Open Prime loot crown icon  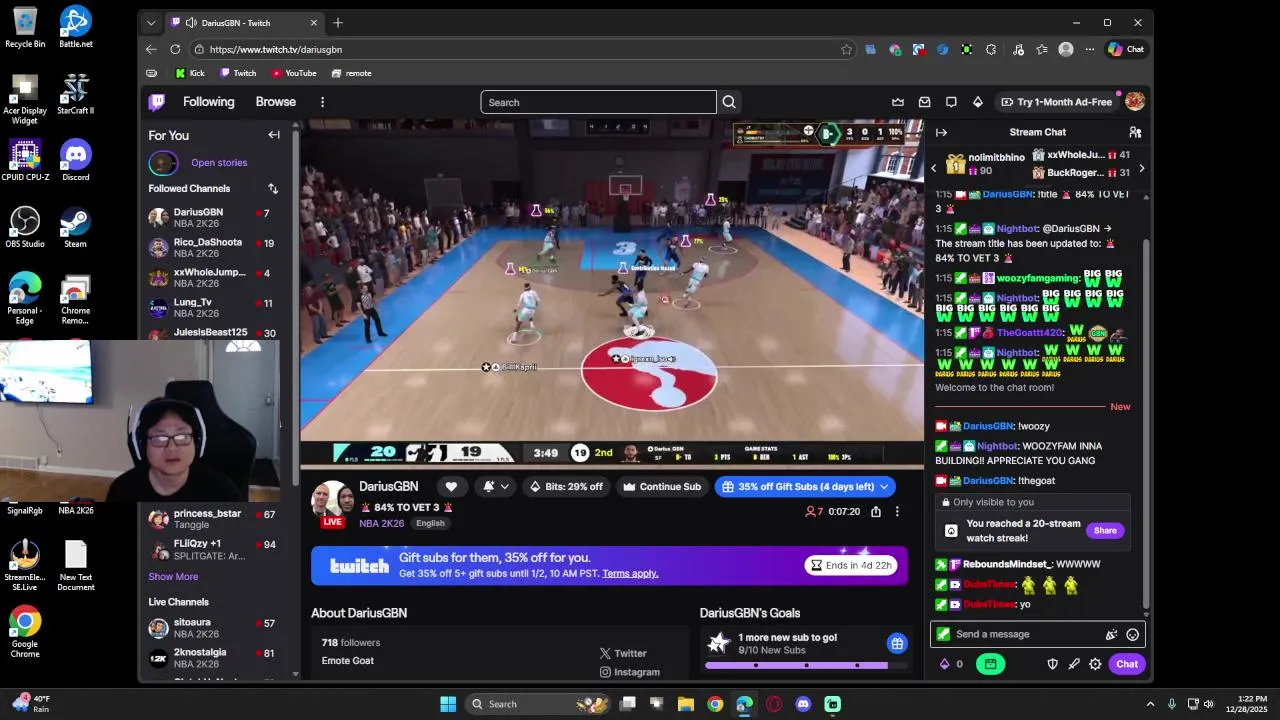[x=898, y=102]
